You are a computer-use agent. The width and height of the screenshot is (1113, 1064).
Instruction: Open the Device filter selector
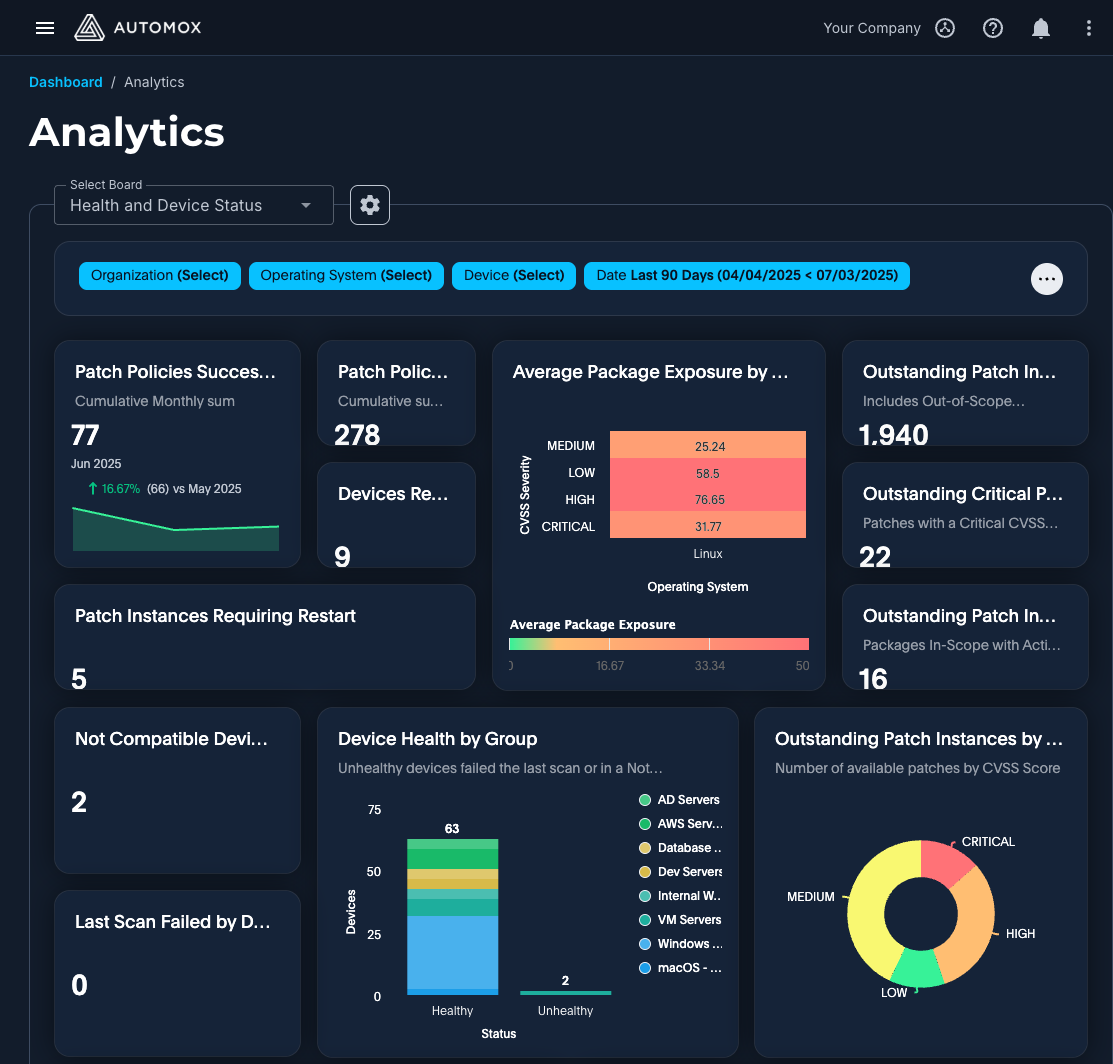(514, 275)
